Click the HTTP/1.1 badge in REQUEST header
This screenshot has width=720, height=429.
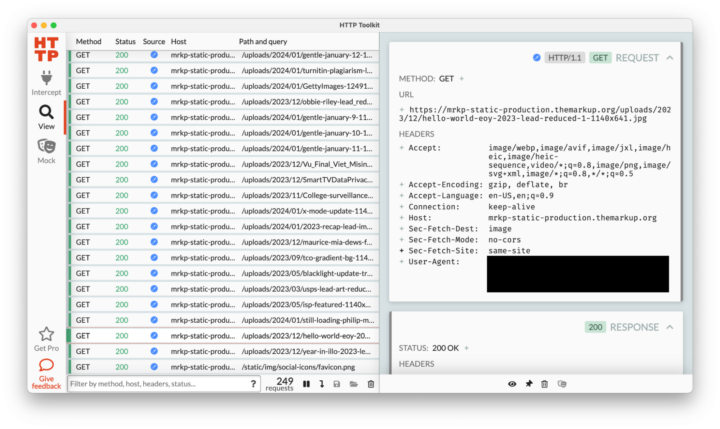(x=565, y=58)
